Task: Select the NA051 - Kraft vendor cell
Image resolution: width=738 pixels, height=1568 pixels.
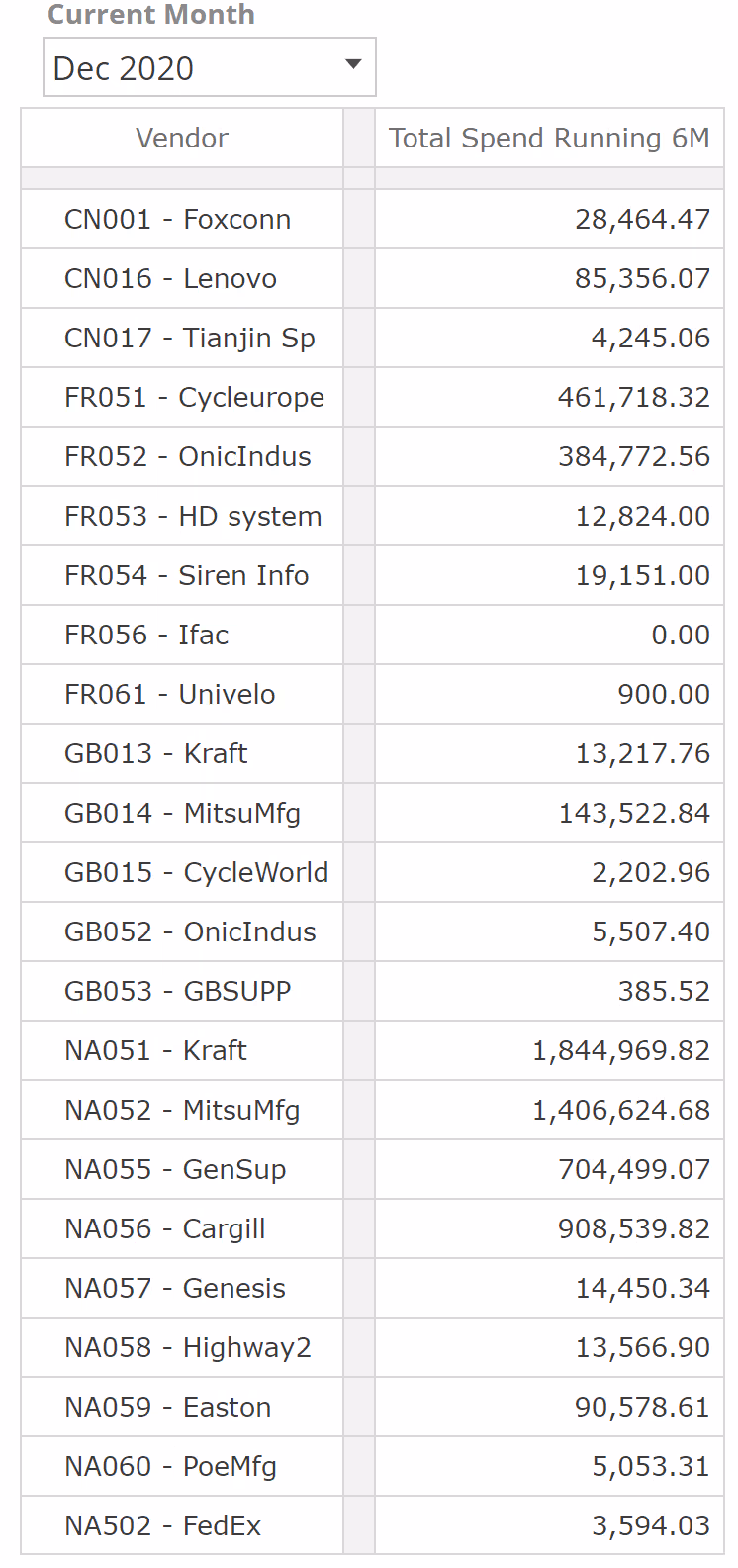Action: [x=156, y=1051]
